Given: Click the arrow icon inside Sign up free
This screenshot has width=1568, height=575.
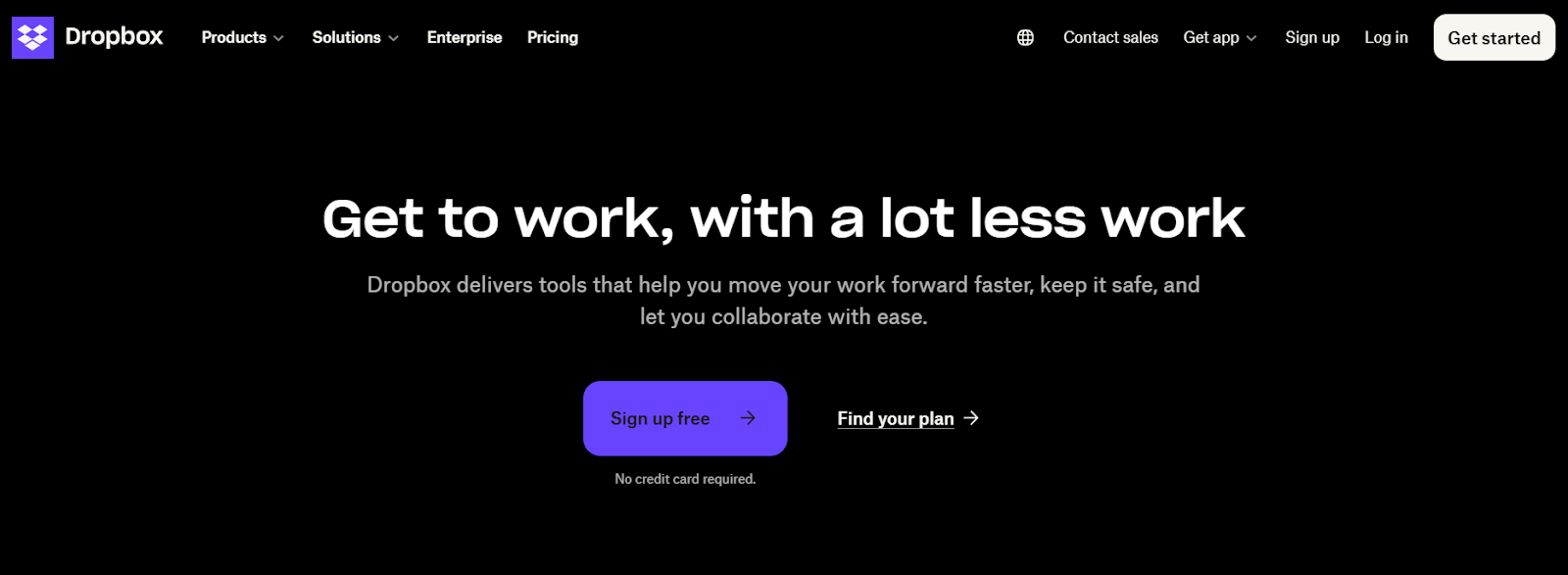Looking at the screenshot, I should [748, 418].
